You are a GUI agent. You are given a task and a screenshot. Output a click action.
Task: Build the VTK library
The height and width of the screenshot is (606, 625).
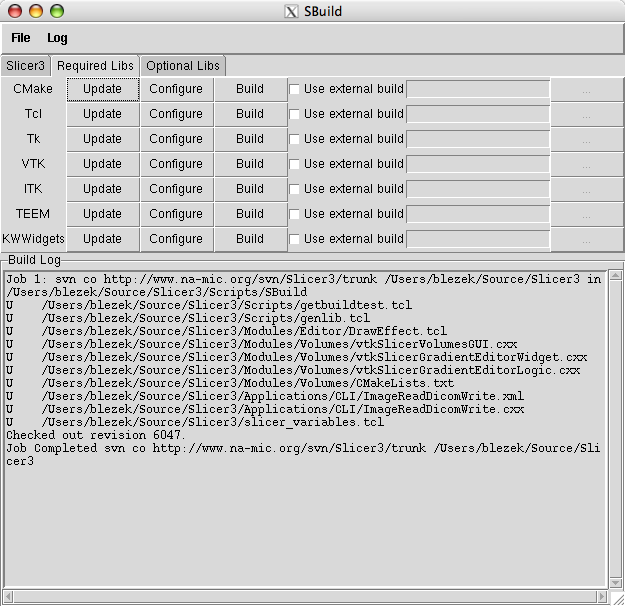250,164
